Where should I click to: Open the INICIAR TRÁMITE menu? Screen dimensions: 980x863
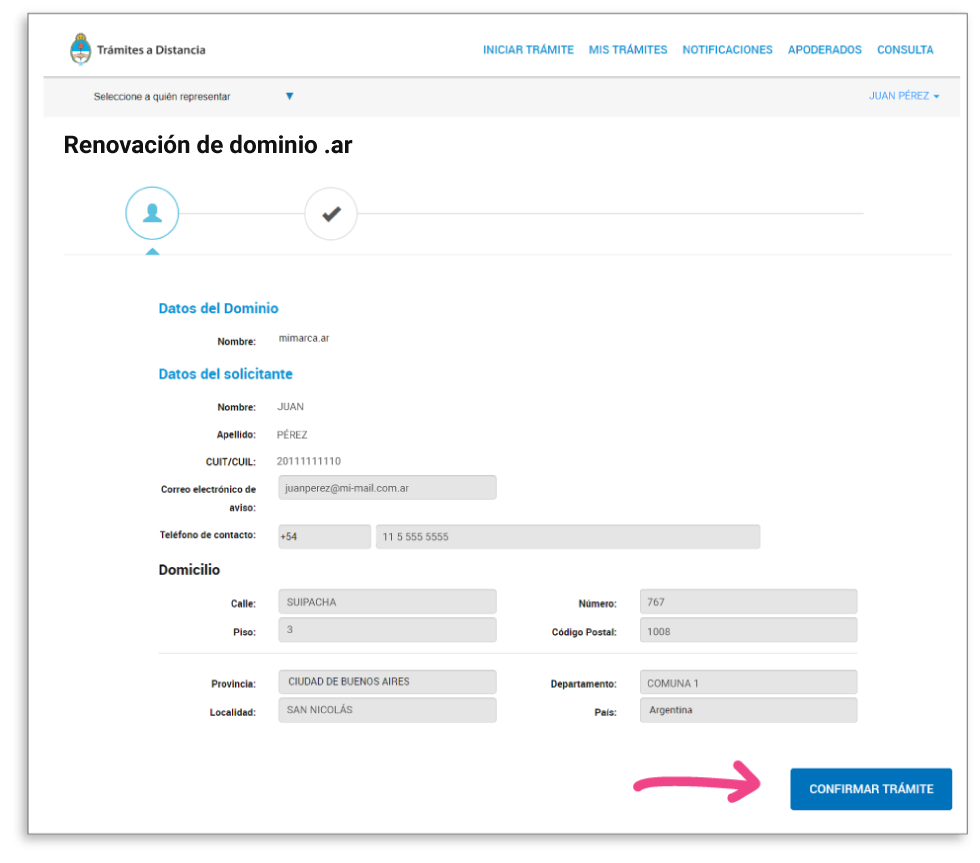tap(528, 49)
